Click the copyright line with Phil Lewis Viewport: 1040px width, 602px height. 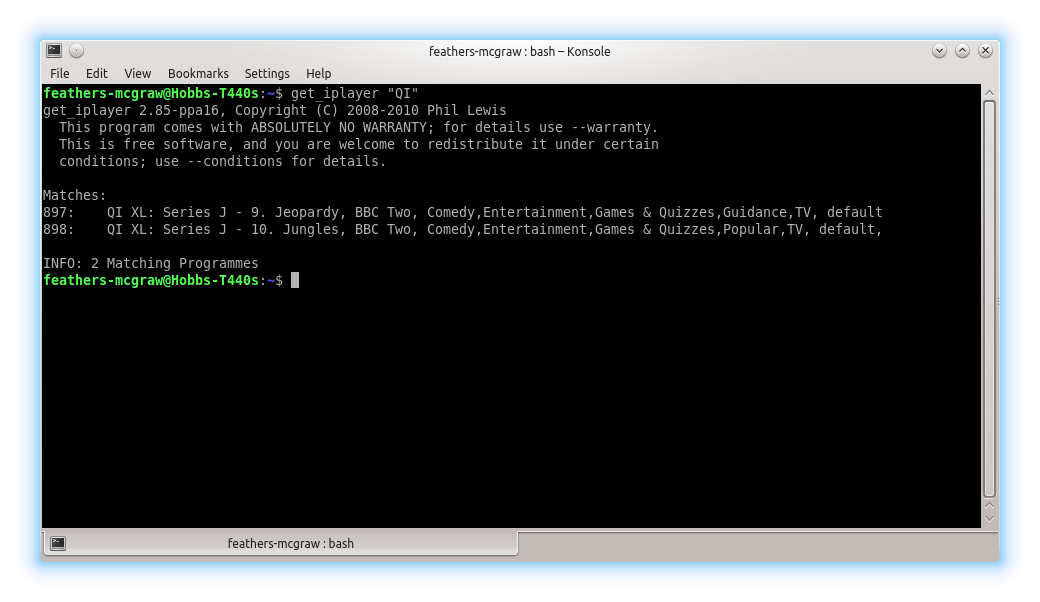[x=275, y=110]
